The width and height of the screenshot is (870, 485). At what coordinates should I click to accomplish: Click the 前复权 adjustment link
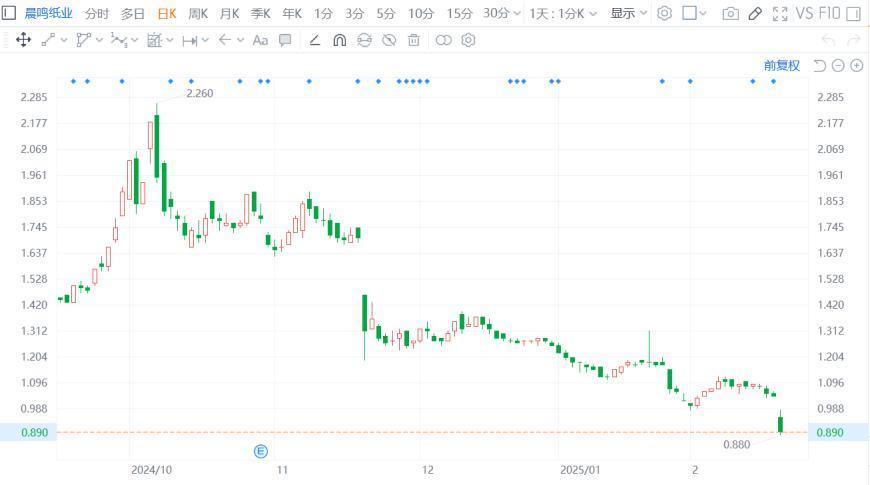pyautogui.click(x=782, y=66)
